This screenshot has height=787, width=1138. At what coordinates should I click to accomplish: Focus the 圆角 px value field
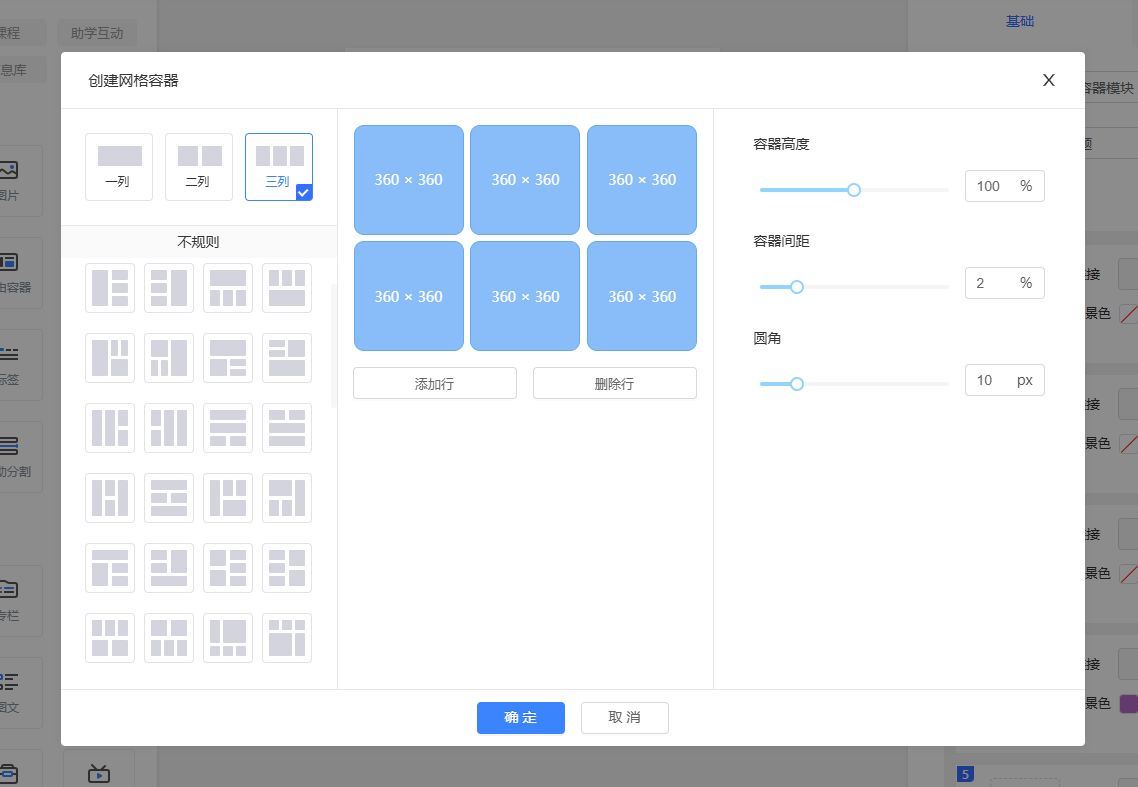988,380
